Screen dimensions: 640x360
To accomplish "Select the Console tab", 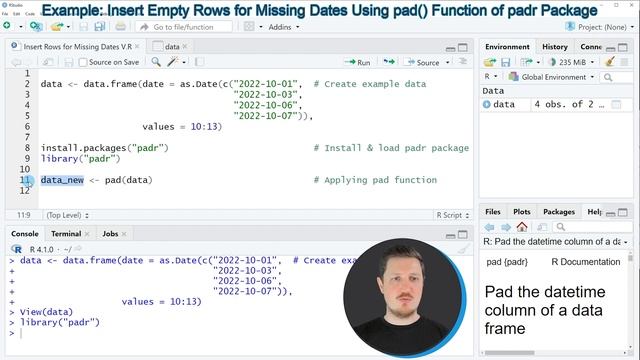I will coord(24,234).
